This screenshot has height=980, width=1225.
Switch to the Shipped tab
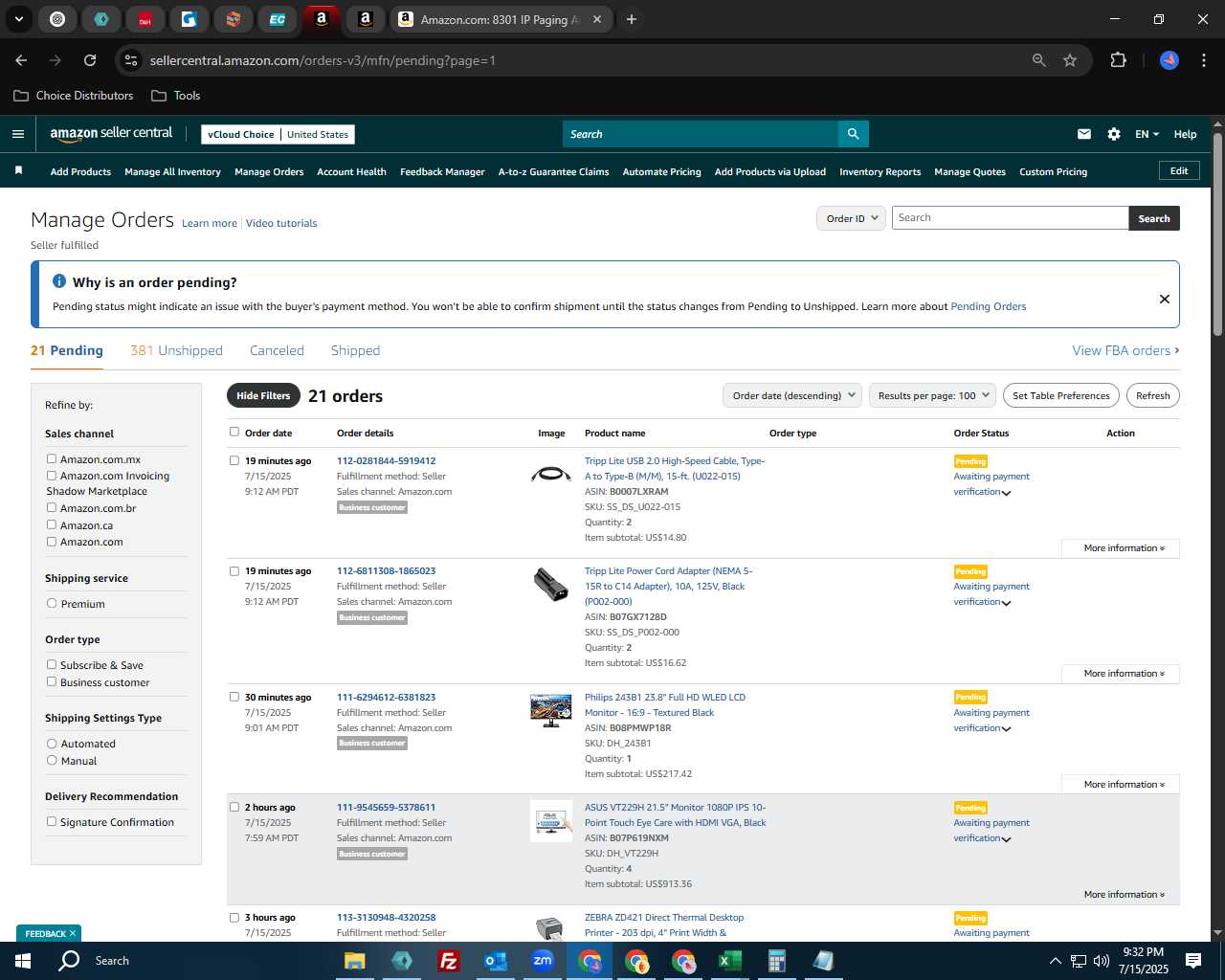355,350
